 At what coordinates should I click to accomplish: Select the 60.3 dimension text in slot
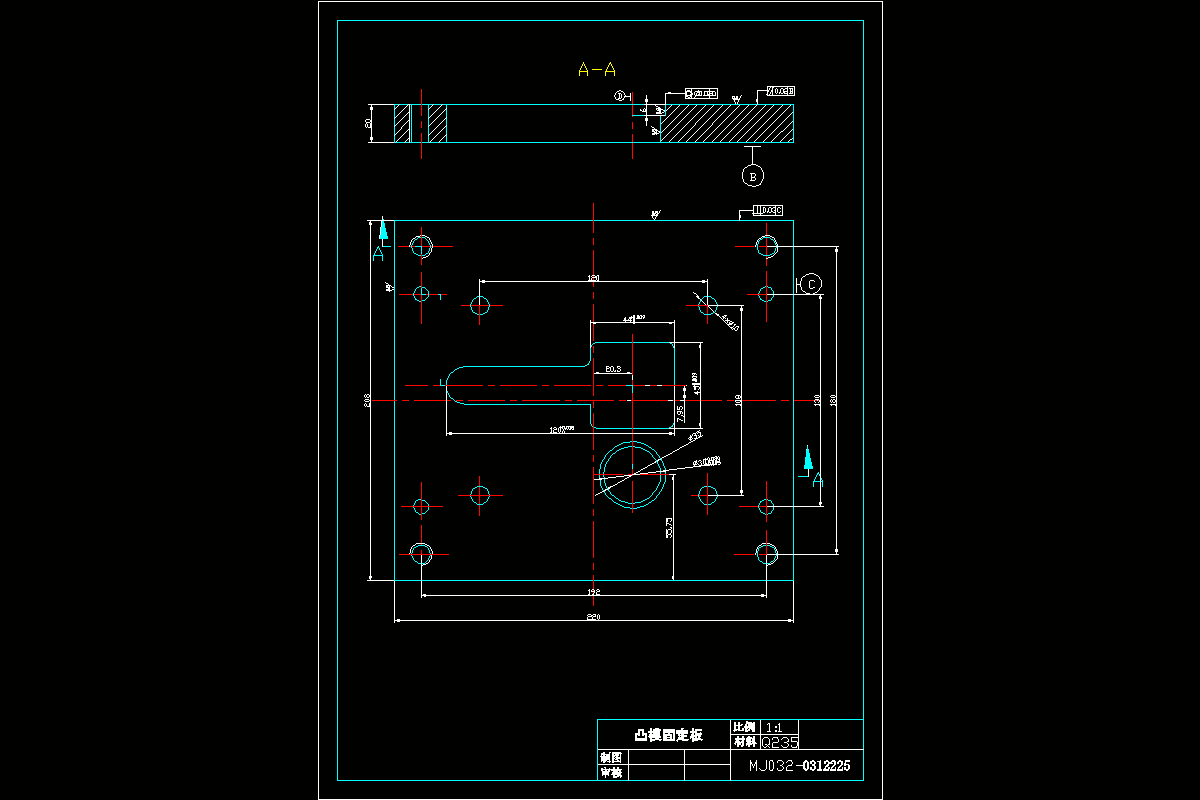(613, 369)
